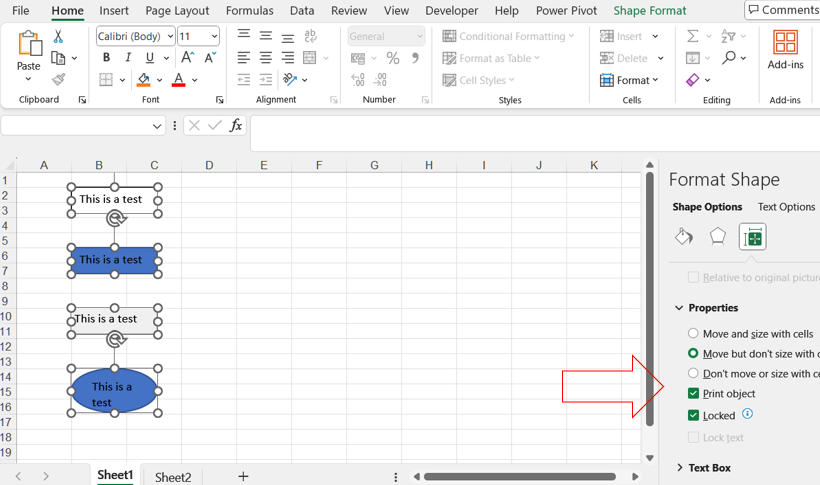The width and height of the screenshot is (820, 485).
Task: Click the Comments button
Action: [782, 10]
